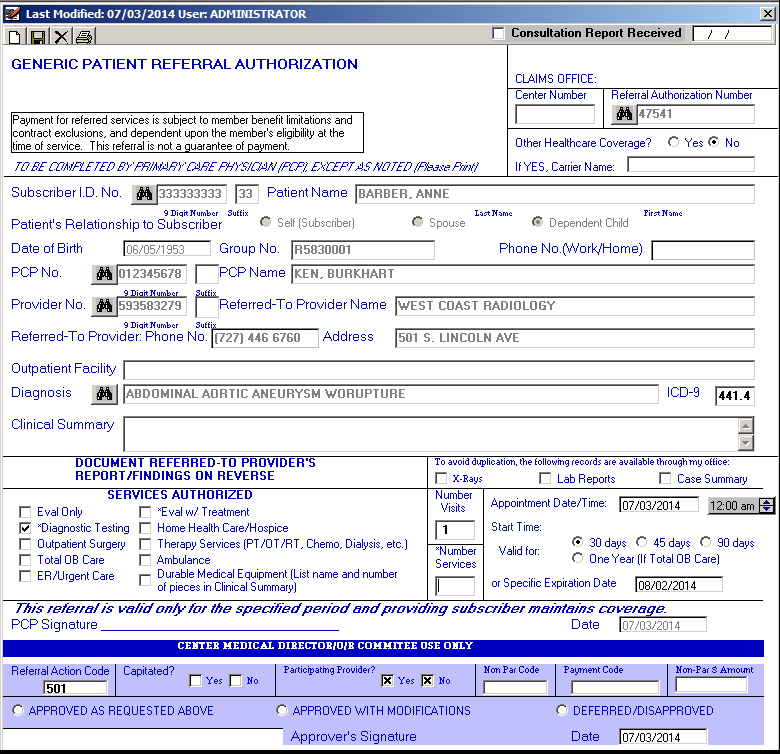Image resolution: width=780 pixels, height=754 pixels.
Task: Click the New document toolbar icon
Action: click(x=14, y=37)
